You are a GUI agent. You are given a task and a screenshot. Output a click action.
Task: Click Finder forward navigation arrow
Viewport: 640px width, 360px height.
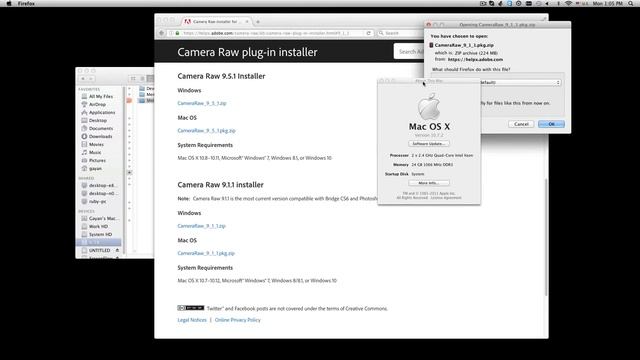91,78
